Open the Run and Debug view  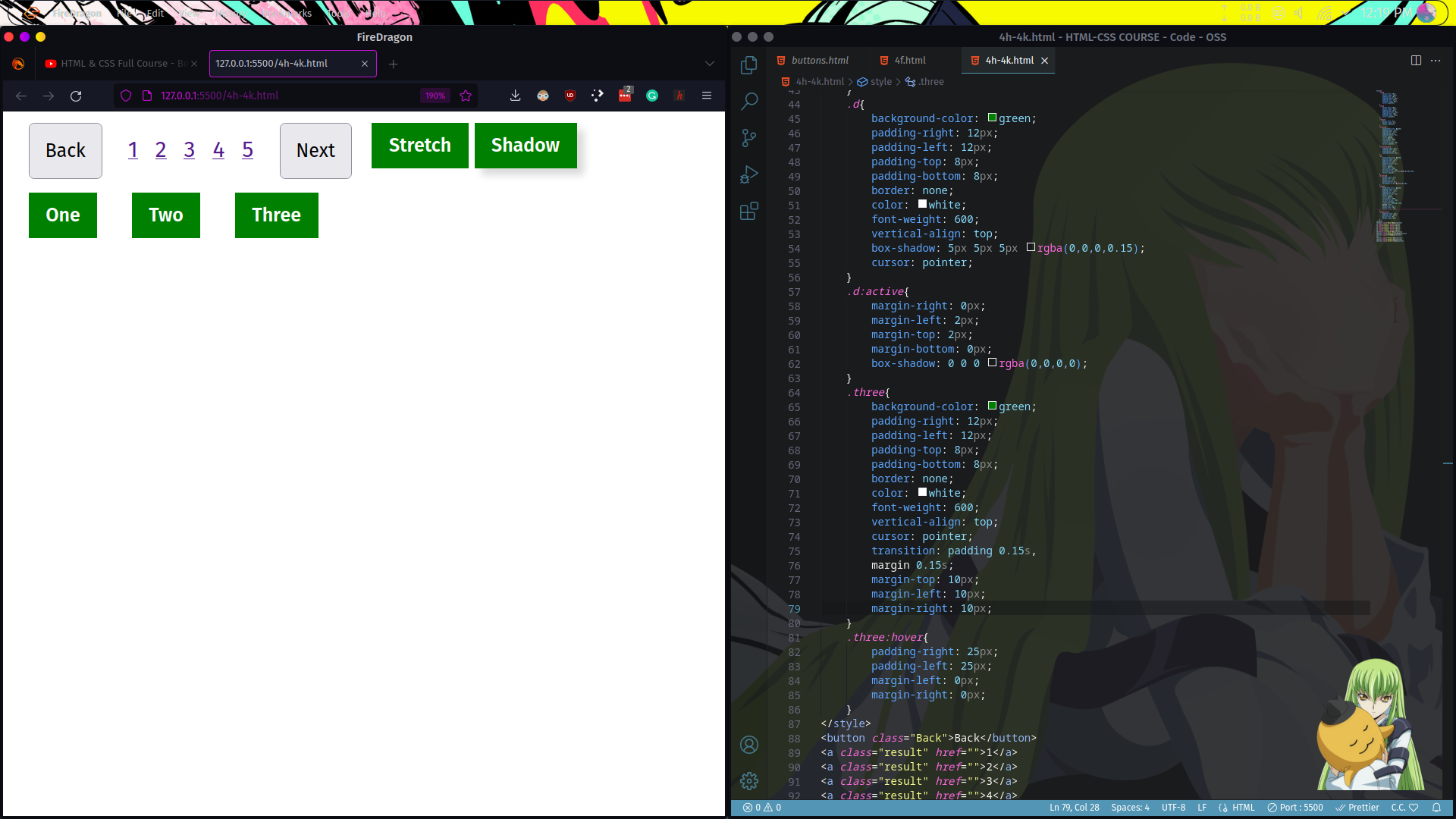[x=748, y=174]
